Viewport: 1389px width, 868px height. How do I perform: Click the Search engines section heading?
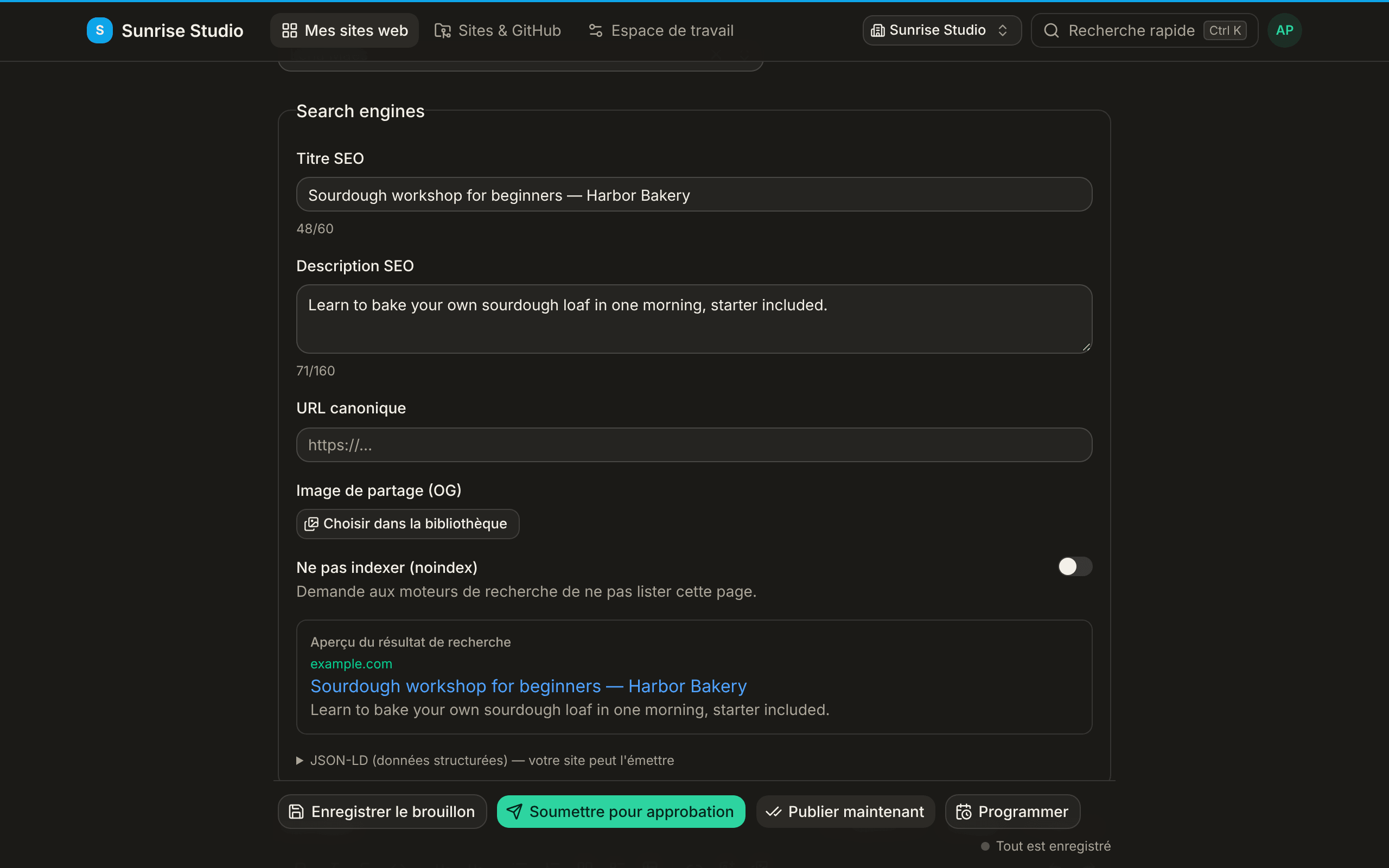tap(360, 111)
